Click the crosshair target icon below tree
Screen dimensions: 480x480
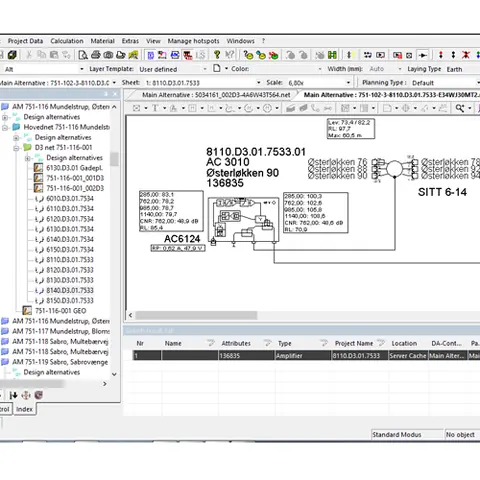click(26, 395)
